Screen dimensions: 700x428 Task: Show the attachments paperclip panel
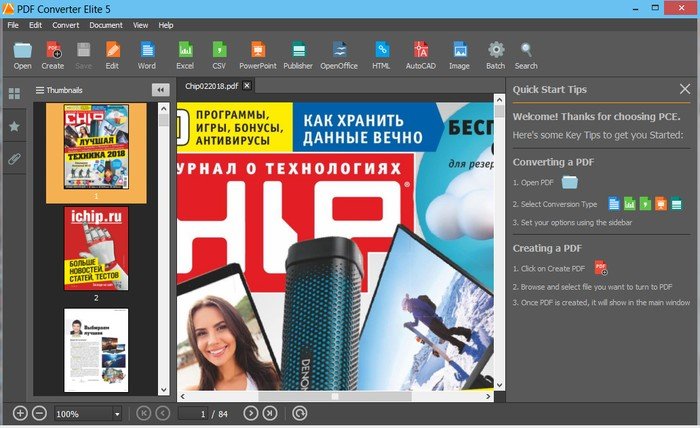[x=14, y=158]
